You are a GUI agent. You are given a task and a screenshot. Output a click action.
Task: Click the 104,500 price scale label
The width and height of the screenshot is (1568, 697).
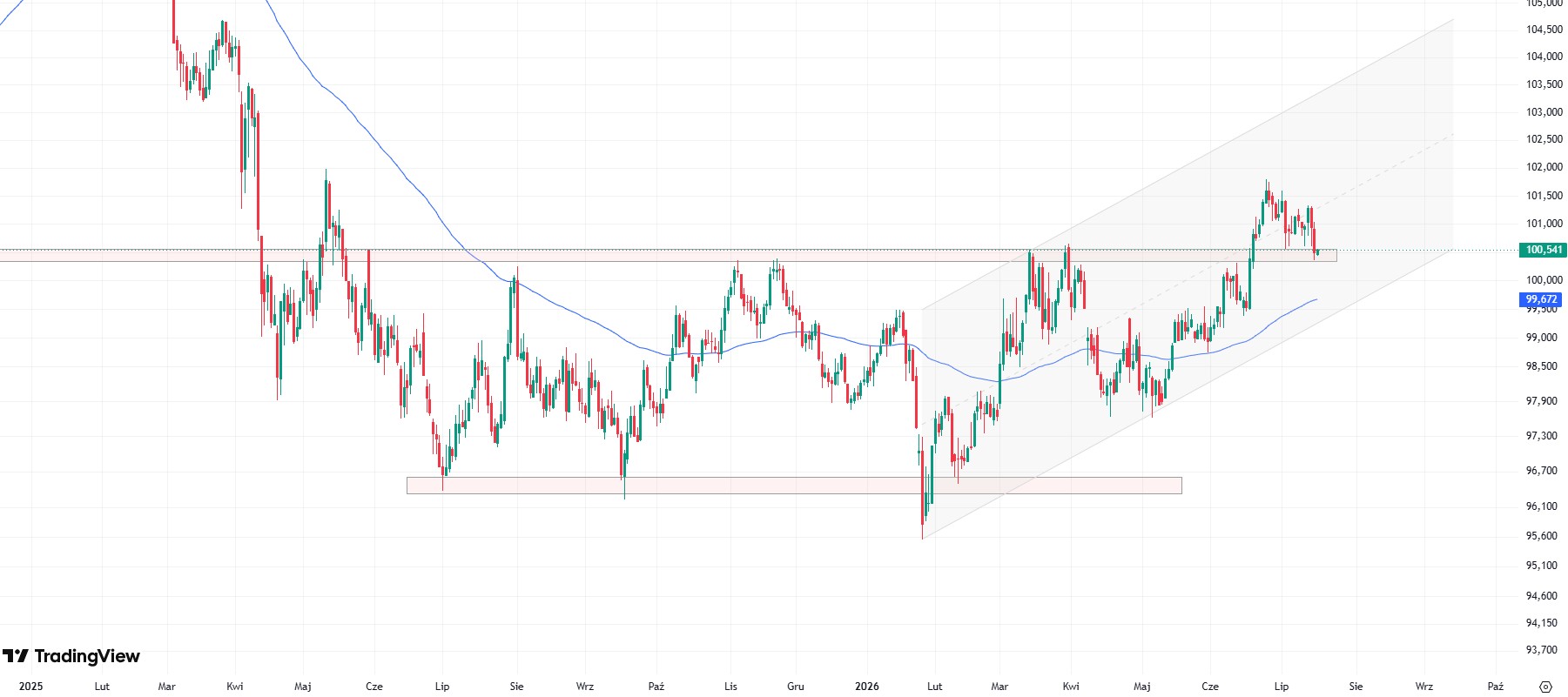click(x=1544, y=30)
